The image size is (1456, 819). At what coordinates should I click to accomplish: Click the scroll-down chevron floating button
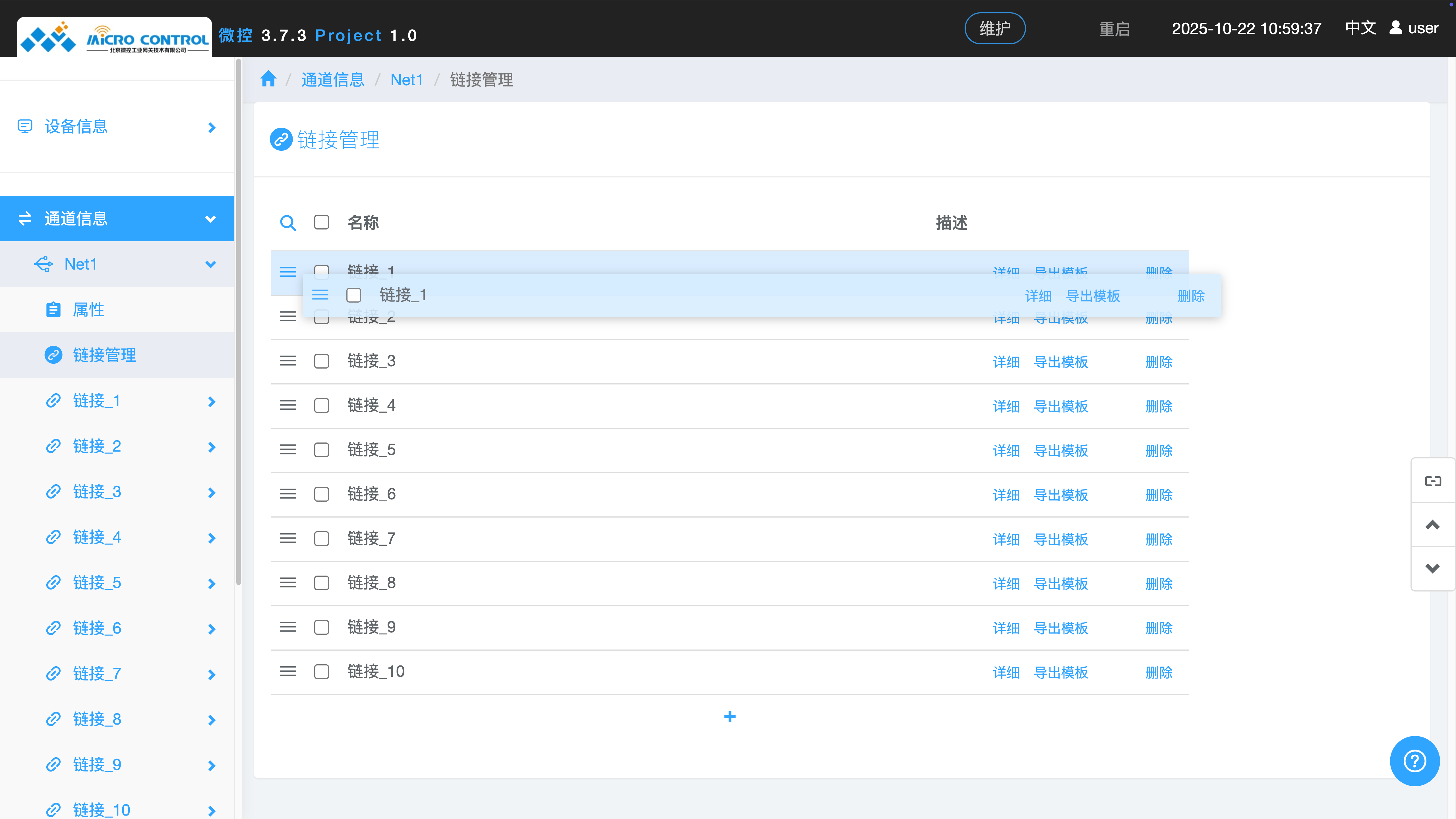pos(1432,569)
